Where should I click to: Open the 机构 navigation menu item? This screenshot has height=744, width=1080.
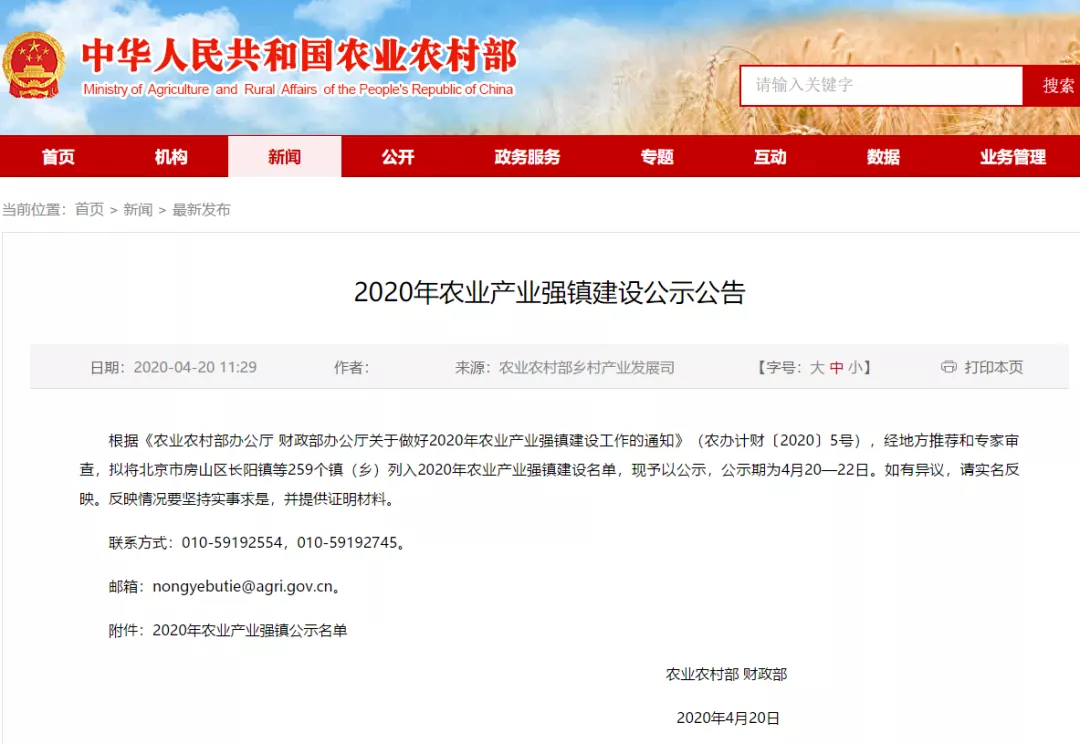pyautogui.click(x=171, y=156)
